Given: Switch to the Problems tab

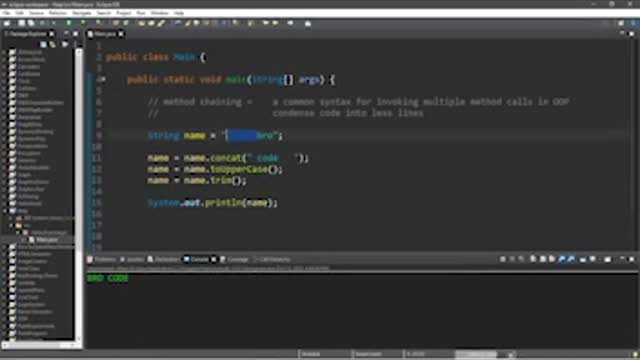Looking at the screenshot, I should point(102,259).
